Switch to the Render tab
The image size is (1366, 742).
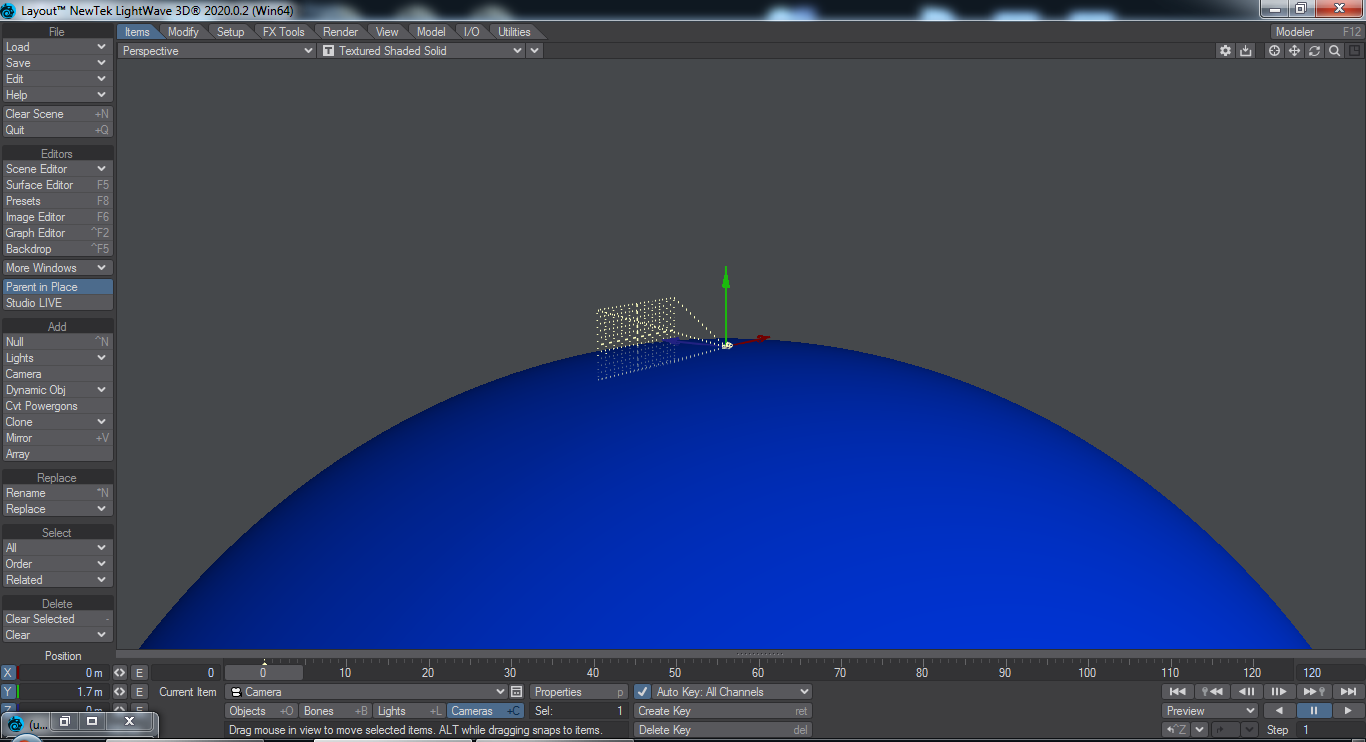tap(340, 32)
